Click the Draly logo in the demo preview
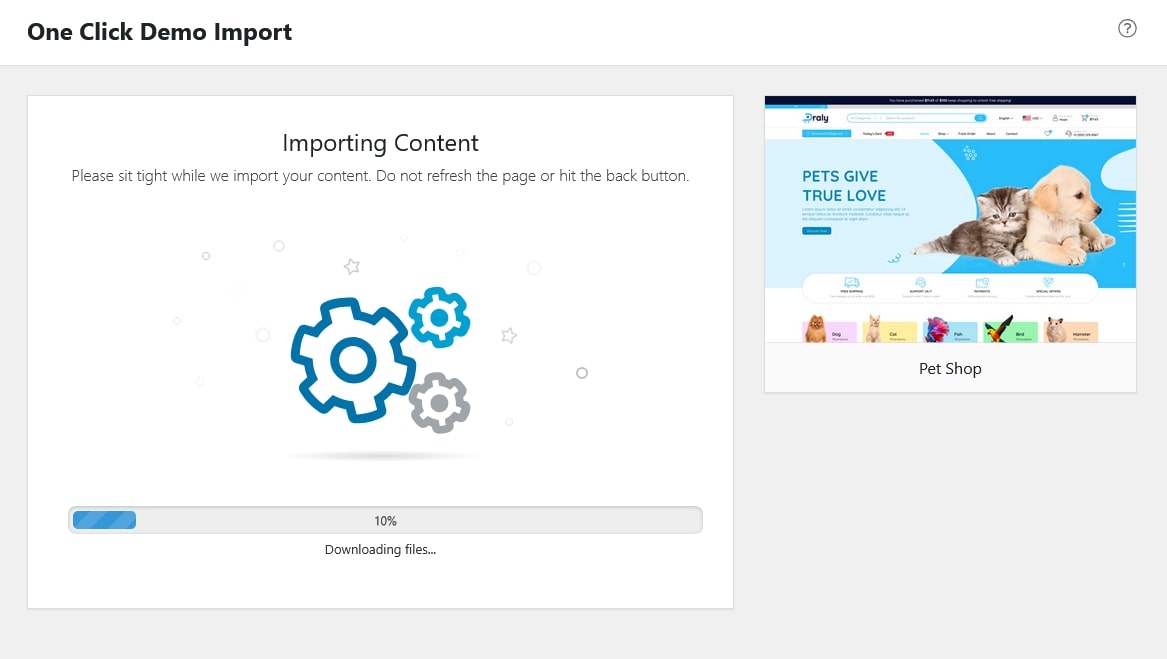The image size is (1167, 659). coord(817,117)
